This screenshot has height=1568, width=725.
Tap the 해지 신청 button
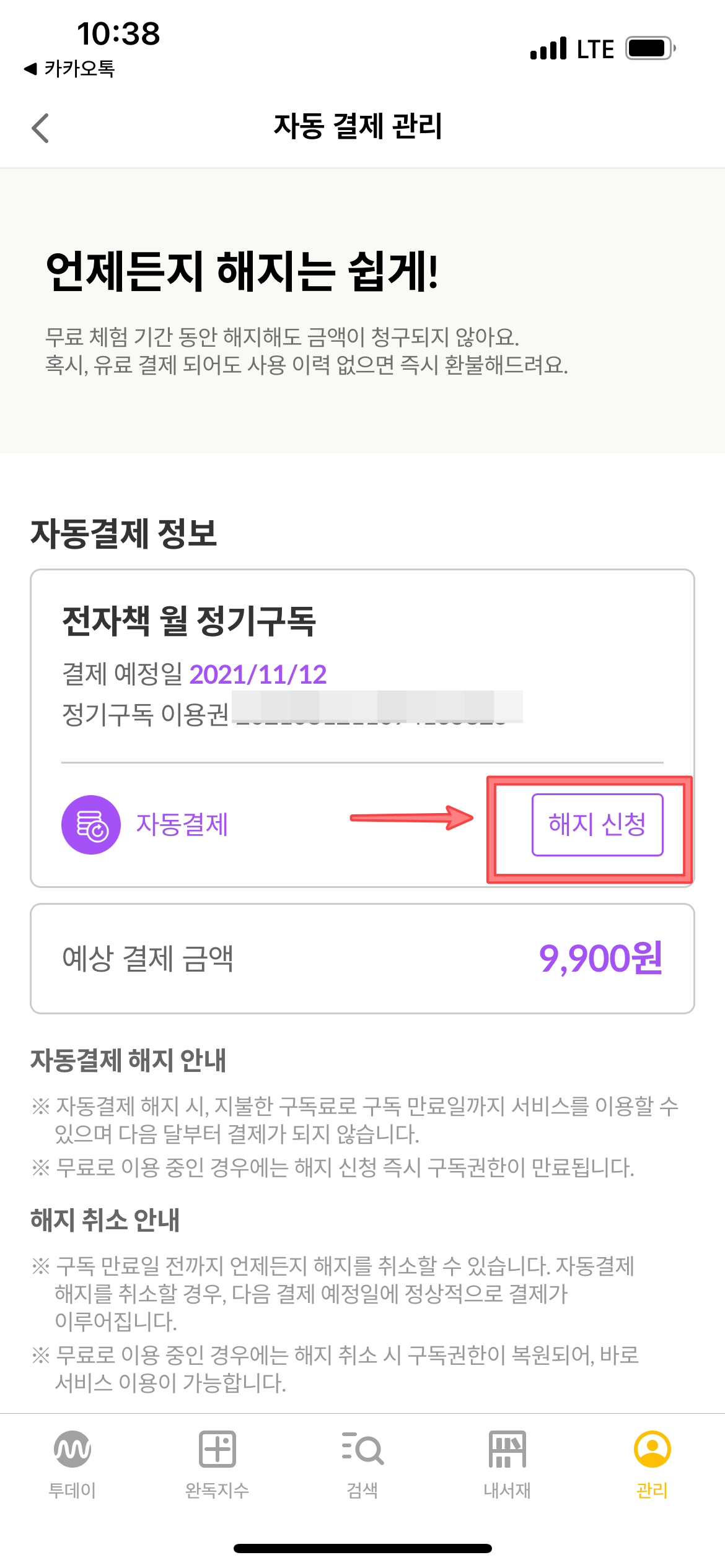coord(597,825)
